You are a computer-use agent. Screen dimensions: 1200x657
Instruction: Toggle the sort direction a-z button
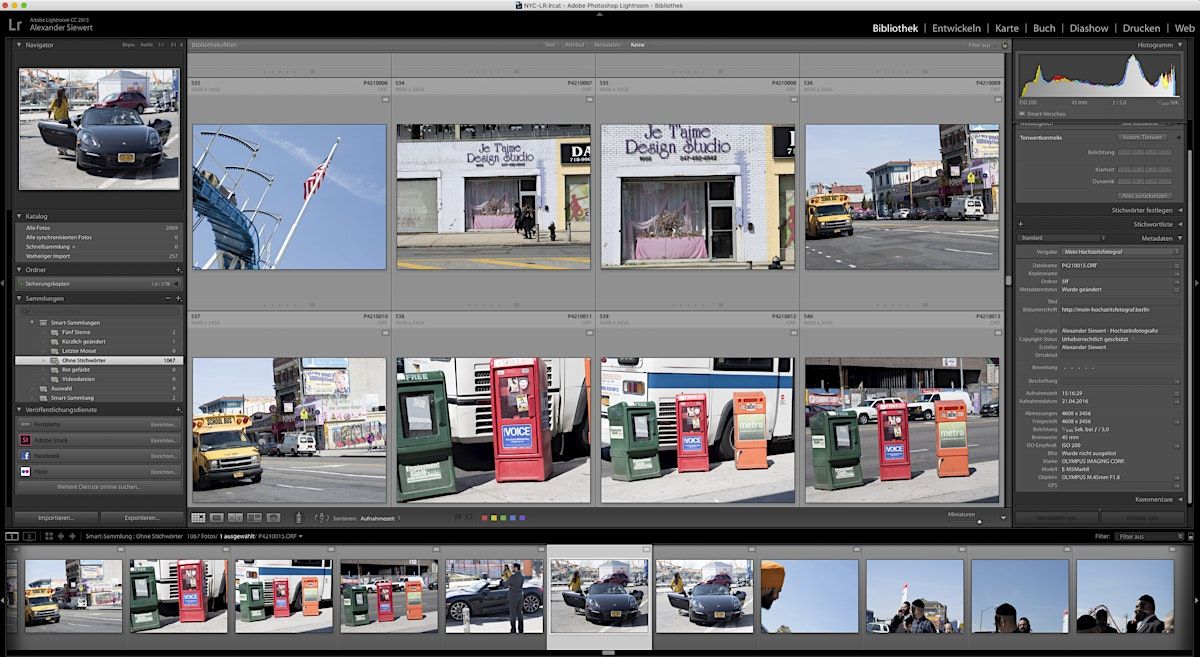pyautogui.click(x=321, y=518)
